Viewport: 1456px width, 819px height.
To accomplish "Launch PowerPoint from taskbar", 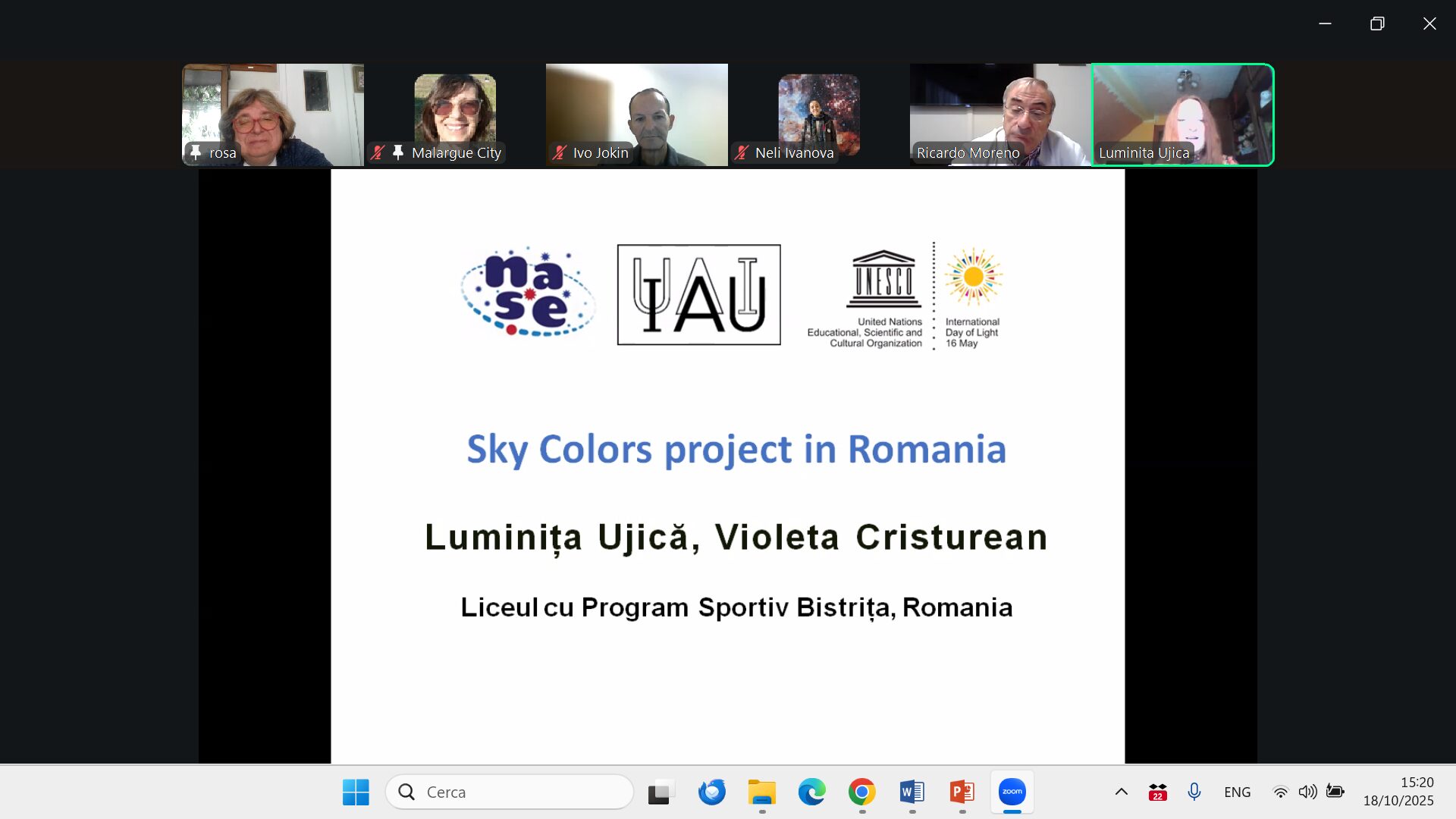I will pyautogui.click(x=962, y=792).
